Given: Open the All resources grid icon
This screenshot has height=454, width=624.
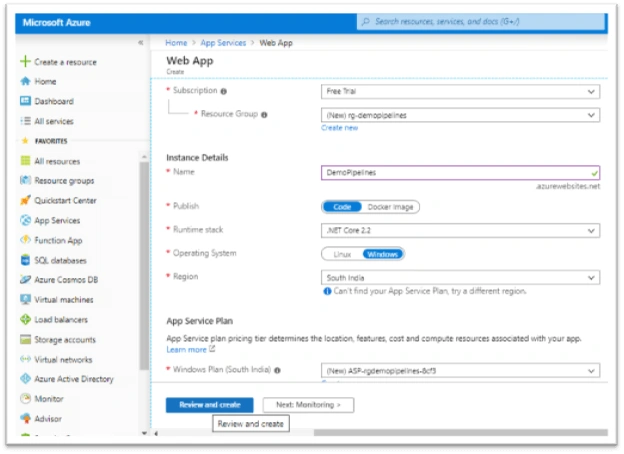Looking at the screenshot, I should (x=25, y=161).
